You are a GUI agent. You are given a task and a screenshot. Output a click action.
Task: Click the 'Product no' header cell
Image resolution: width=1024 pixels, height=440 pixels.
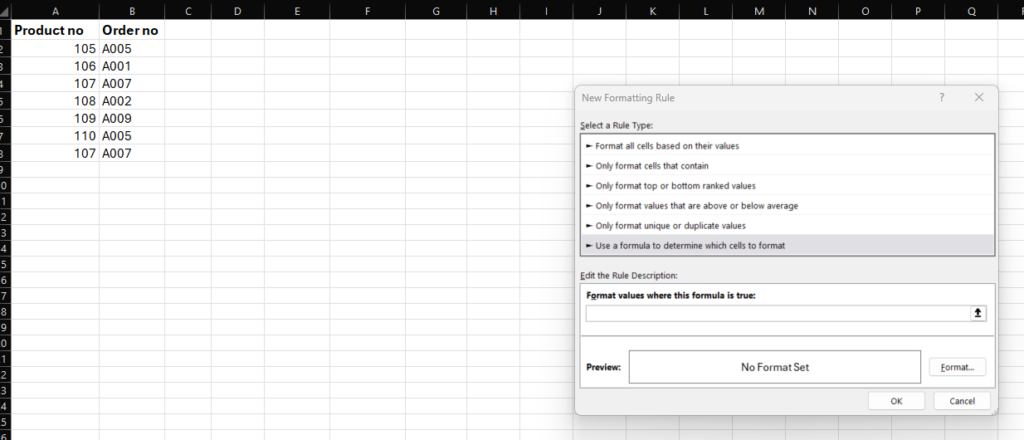click(x=55, y=30)
